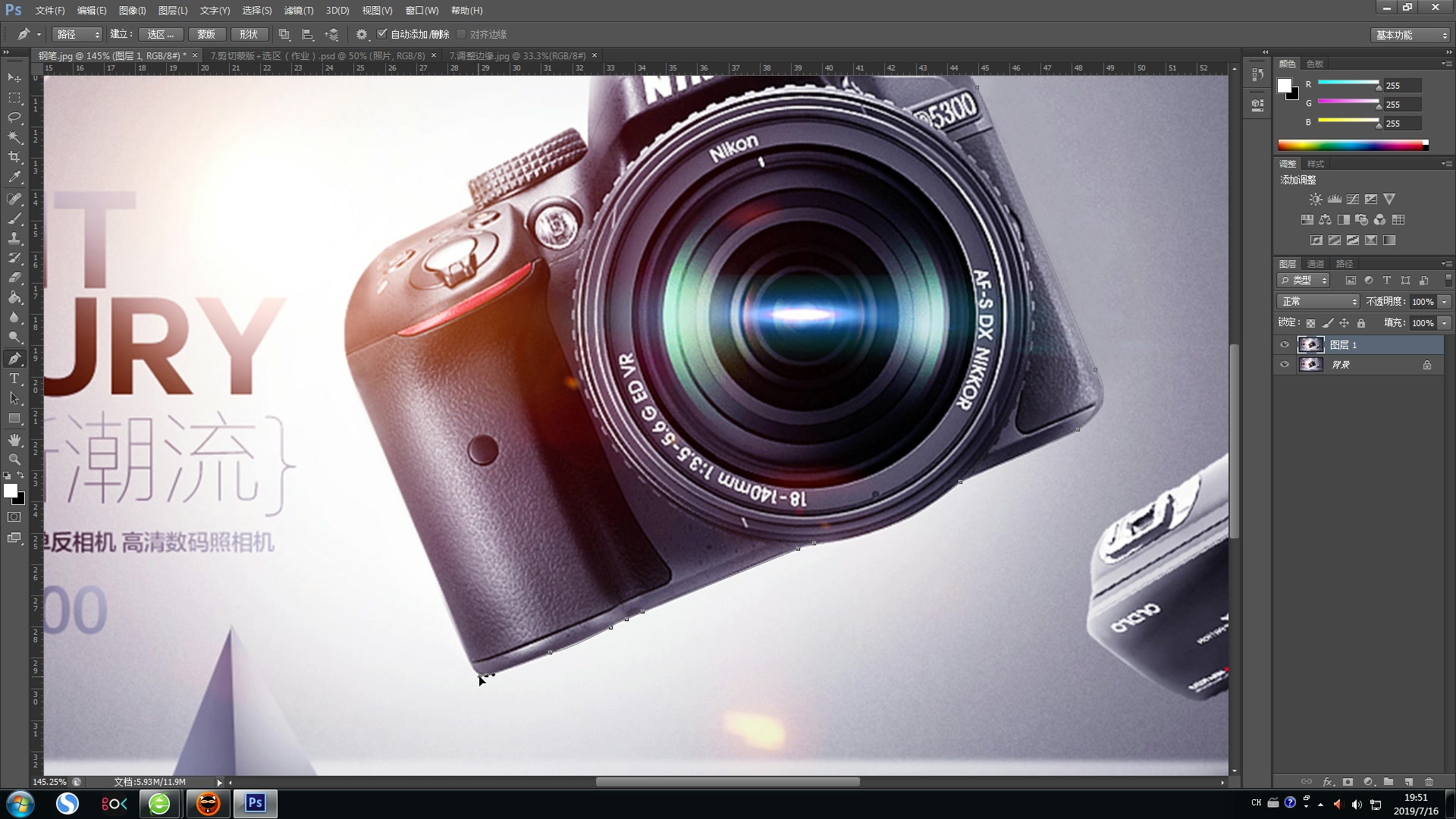Click the 蒙版 button
The image size is (1456, 819).
[206, 34]
